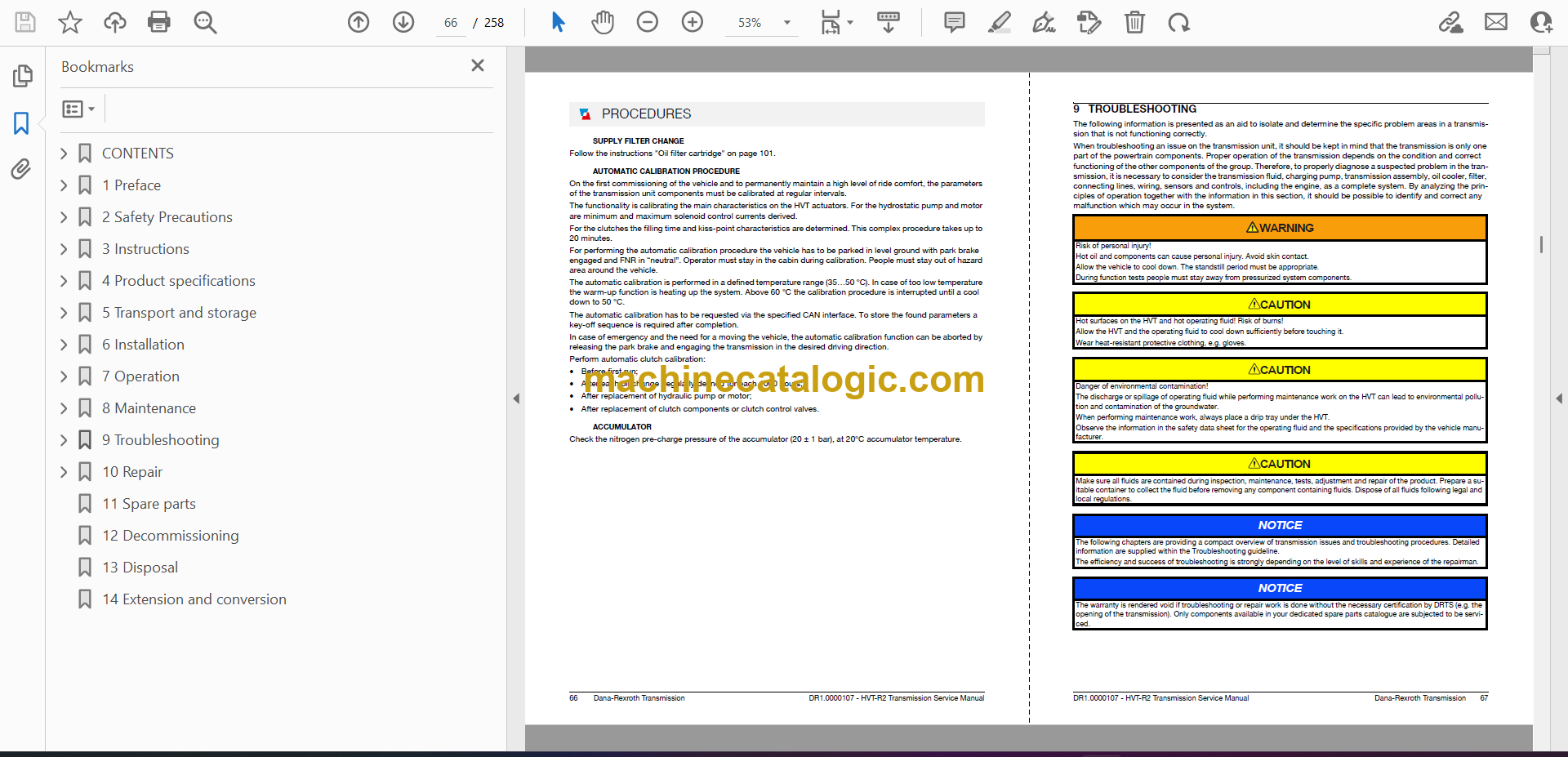Expand the CONTENTS bookmark
Image resolution: width=1568 pixels, height=757 pixels.
coord(65,154)
